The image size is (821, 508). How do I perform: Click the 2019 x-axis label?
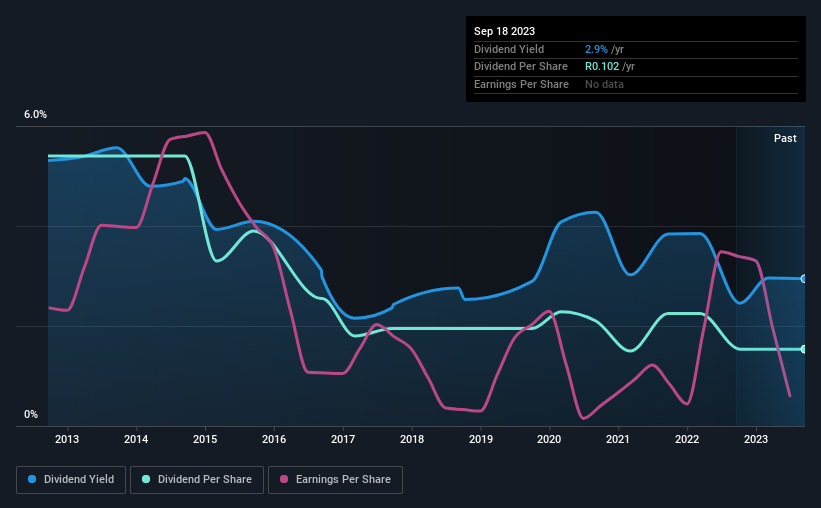(481, 439)
